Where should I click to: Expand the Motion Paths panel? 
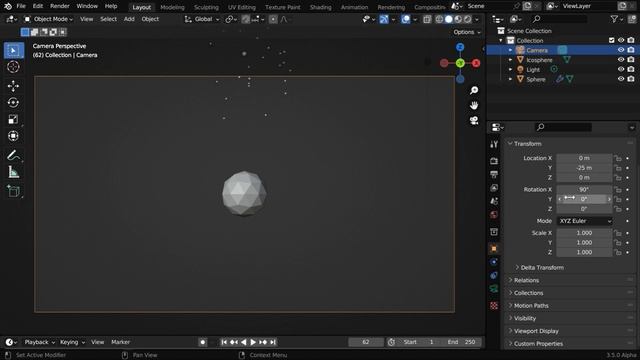(531, 306)
